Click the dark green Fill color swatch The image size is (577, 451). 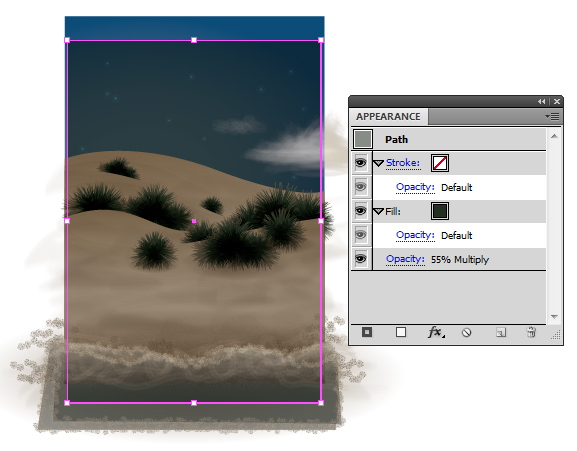click(440, 211)
